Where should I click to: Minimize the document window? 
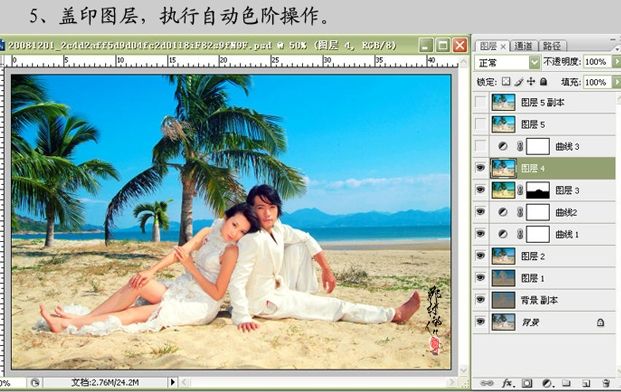pos(426,45)
